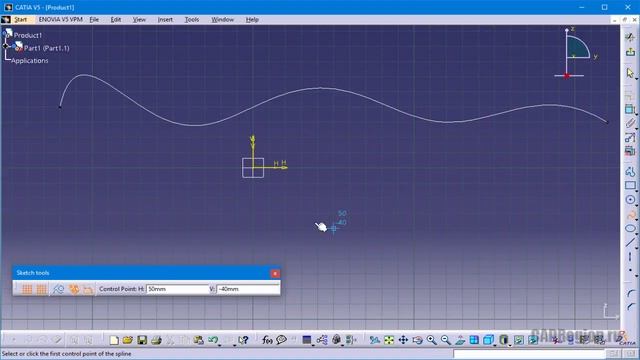Open the Tools menu
The height and width of the screenshot is (360, 640).
192,20
